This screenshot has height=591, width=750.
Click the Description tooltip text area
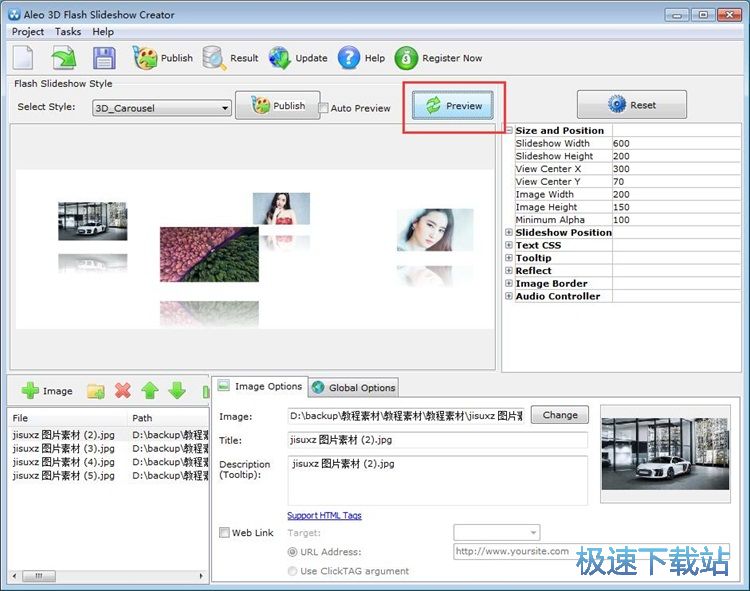[437, 480]
